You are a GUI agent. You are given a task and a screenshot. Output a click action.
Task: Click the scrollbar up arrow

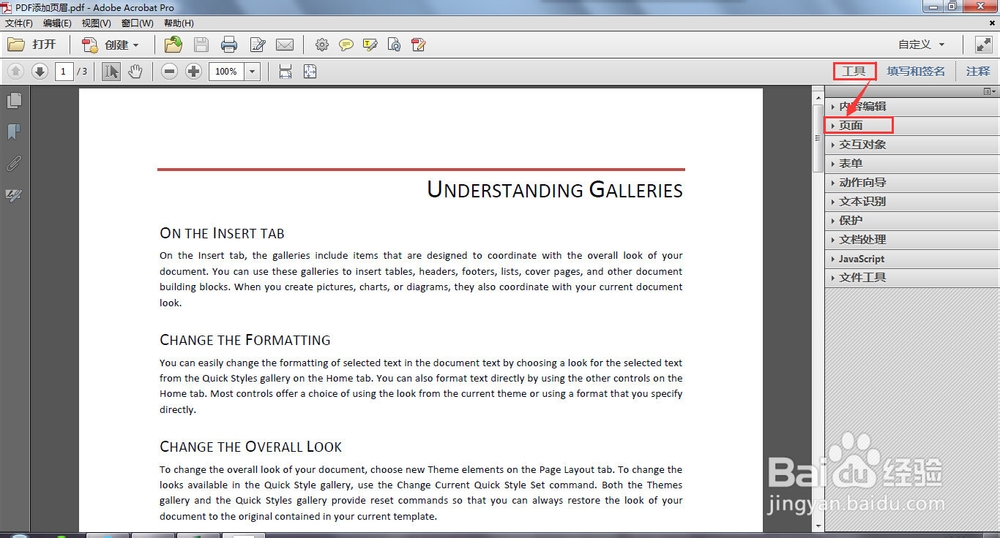pos(818,98)
